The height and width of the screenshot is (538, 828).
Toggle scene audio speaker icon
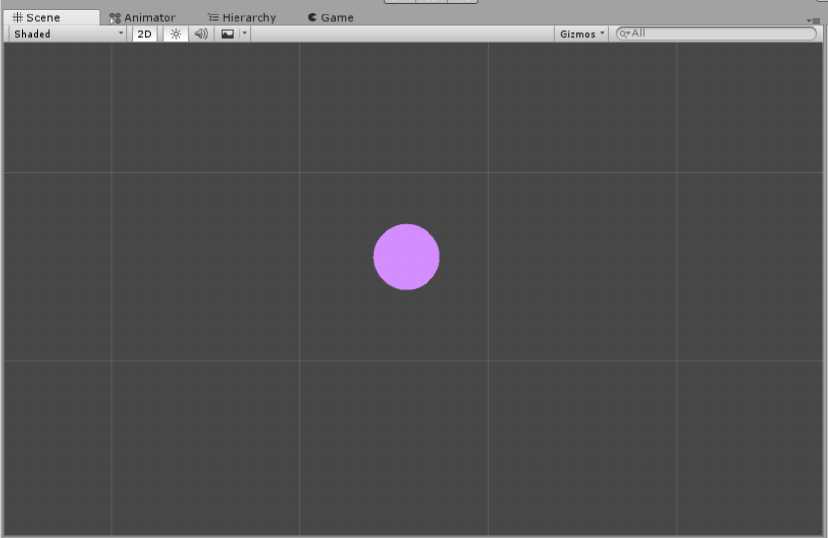(x=201, y=34)
